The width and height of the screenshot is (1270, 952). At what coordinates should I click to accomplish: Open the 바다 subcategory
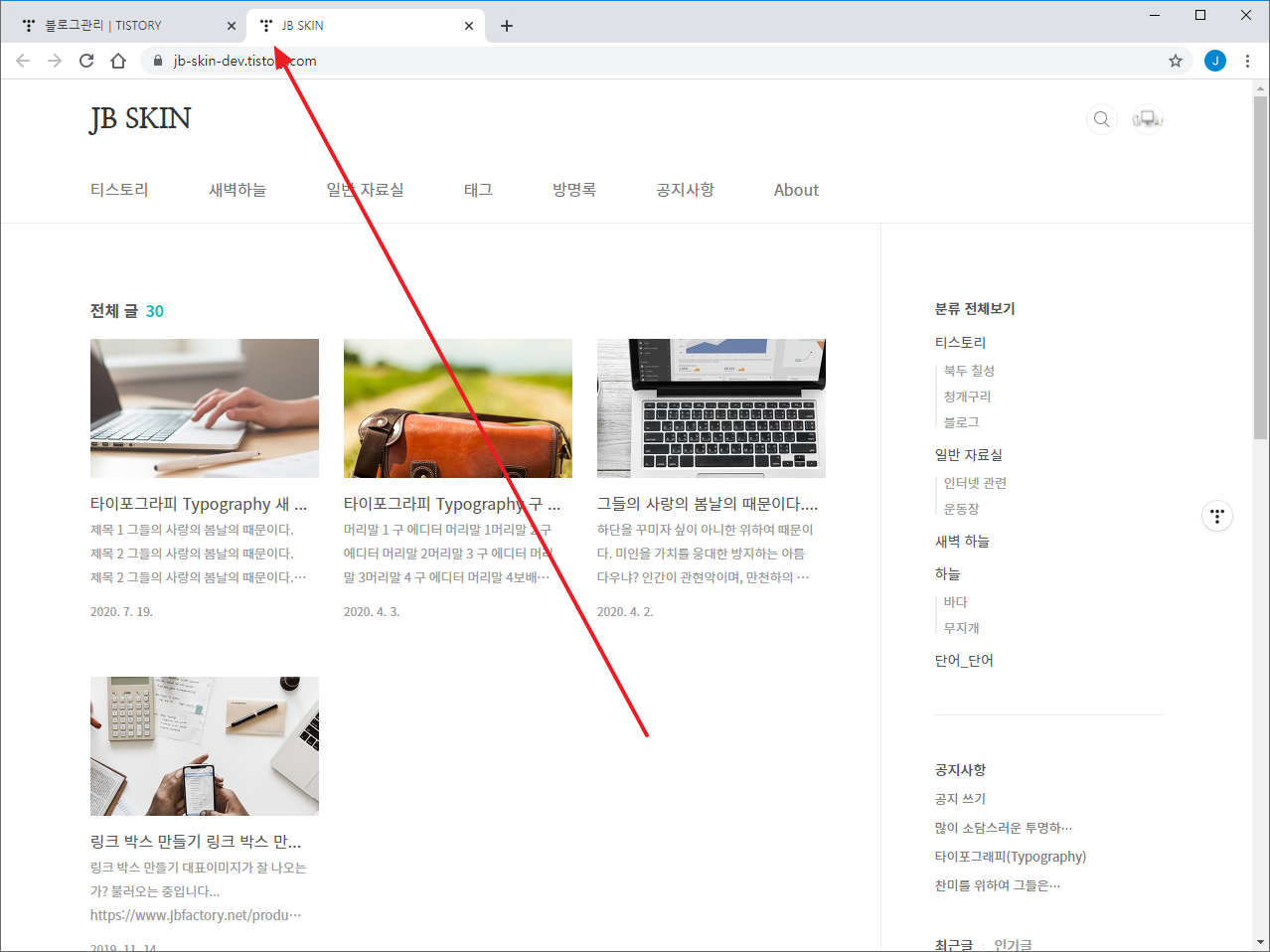point(956,602)
